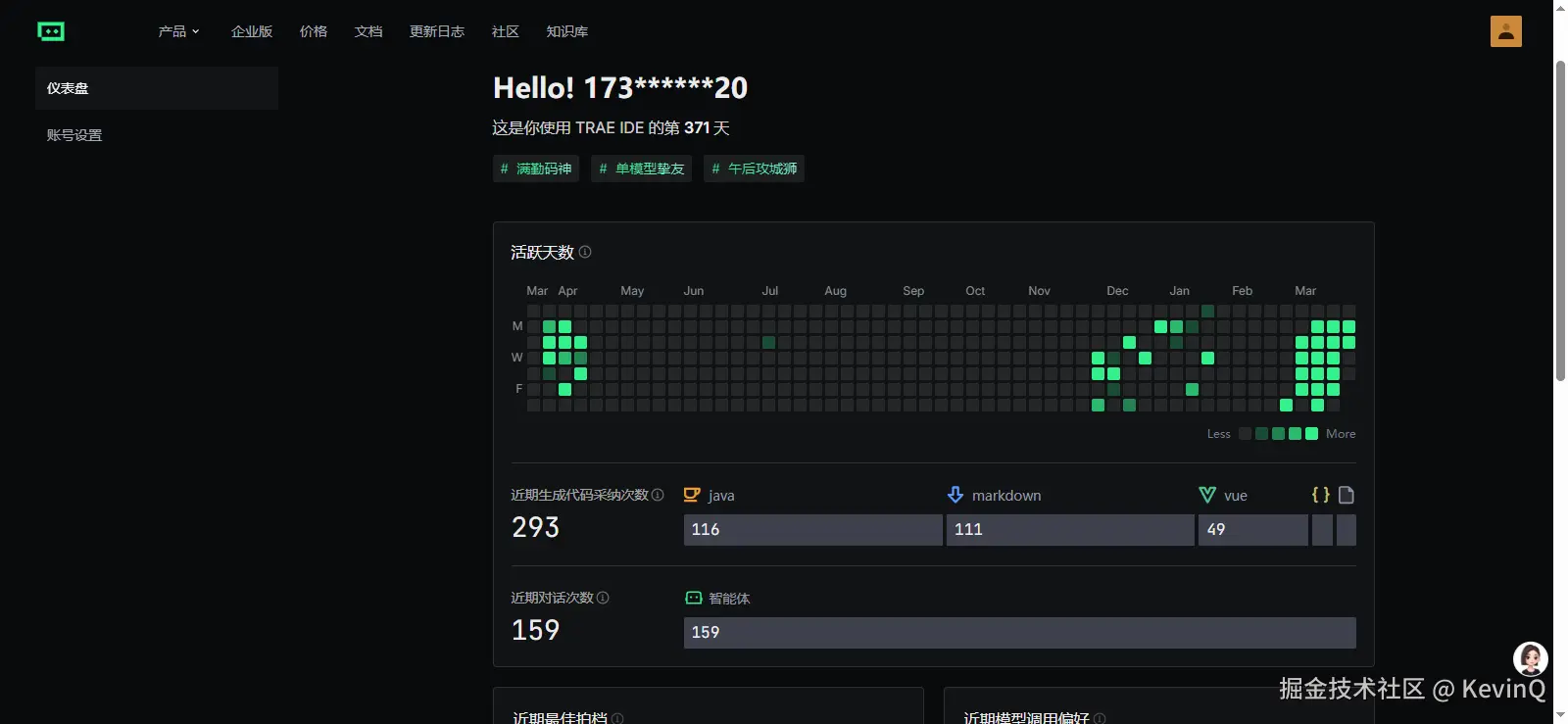Click the 智能体 159 usage bar
Viewport: 1568px width, 724px height.
click(x=1019, y=633)
